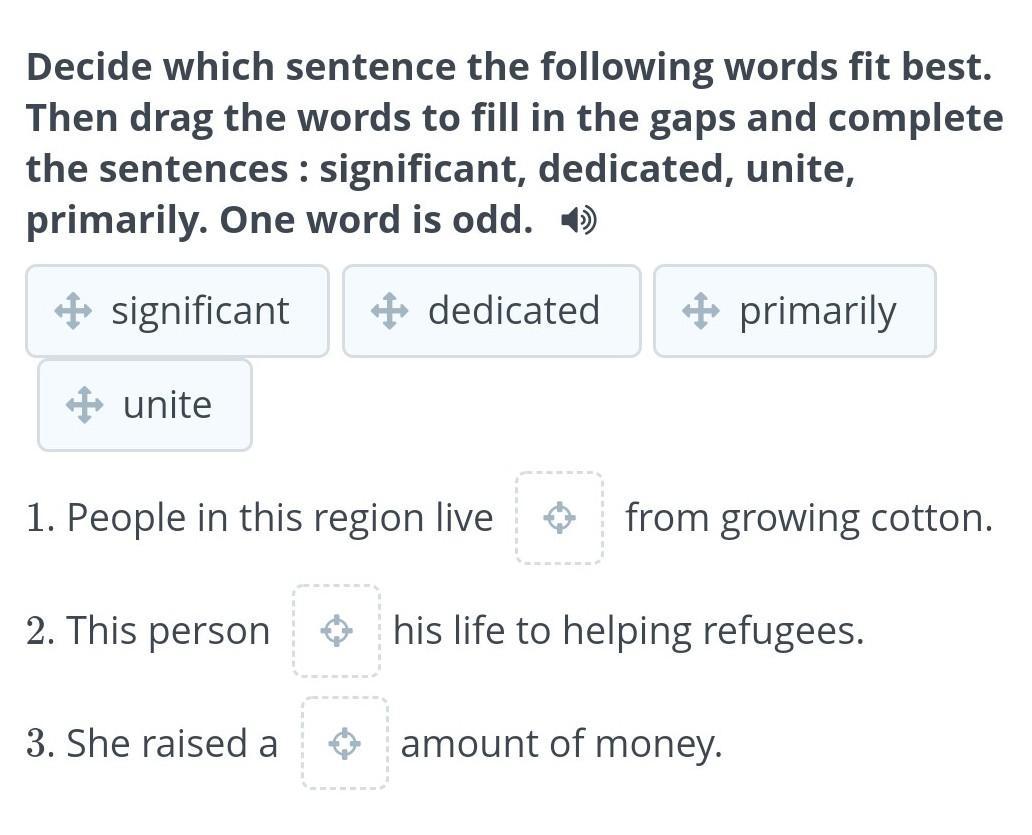Image resolution: width=1032 pixels, height=835 pixels.
Task: Click the move handle on the primarily chip
Action: (700, 311)
